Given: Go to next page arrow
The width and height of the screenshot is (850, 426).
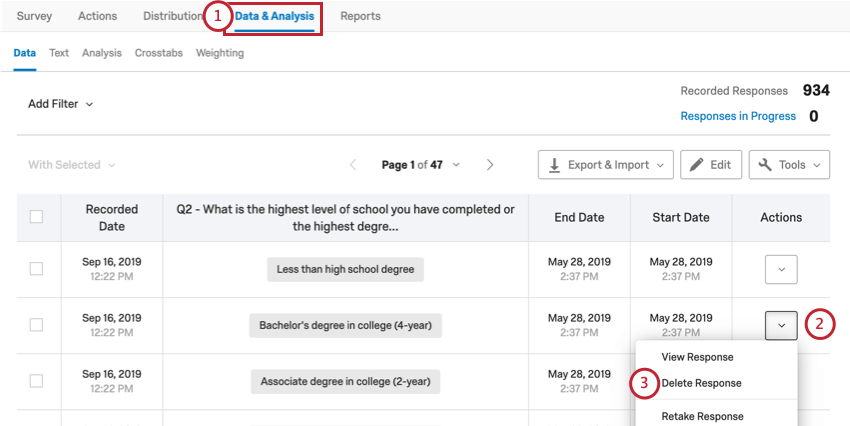Looking at the screenshot, I should [490, 165].
